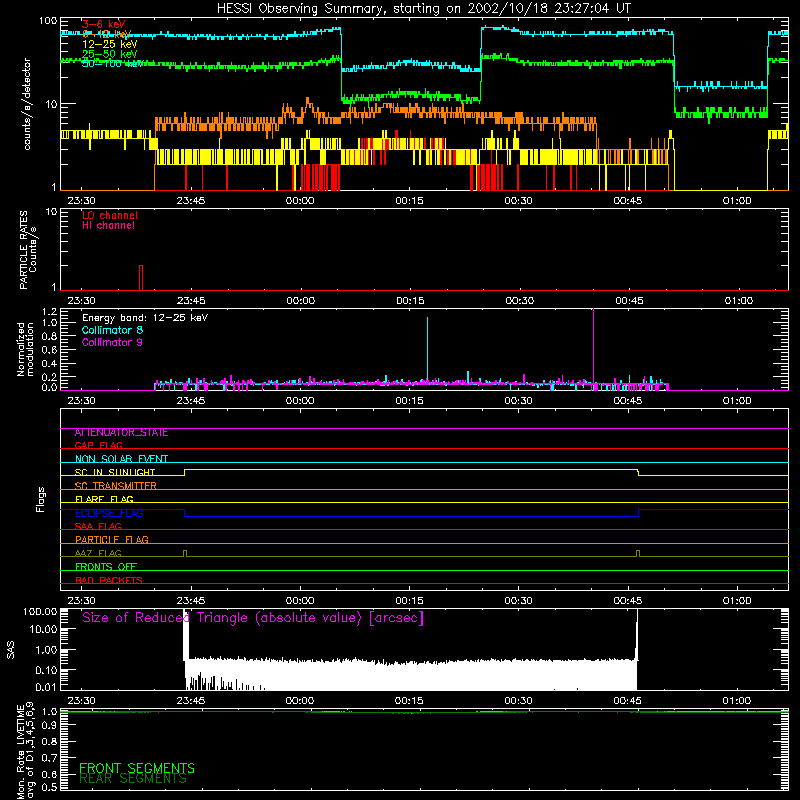This screenshot has height=800, width=800.
Task: Click the BAD_PACKETS flag label
Action: [109, 580]
